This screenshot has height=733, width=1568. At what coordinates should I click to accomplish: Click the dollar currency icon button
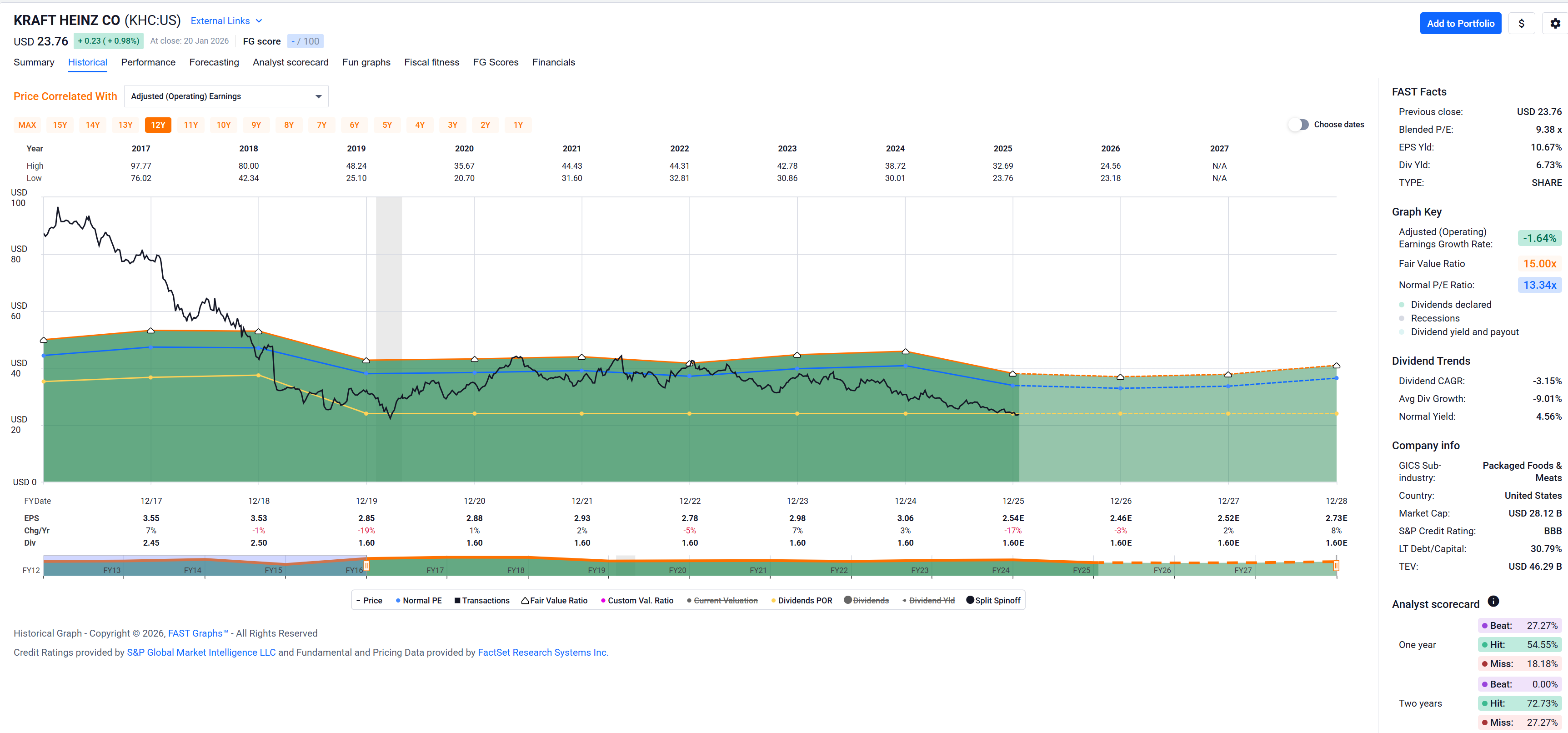pos(1521,24)
